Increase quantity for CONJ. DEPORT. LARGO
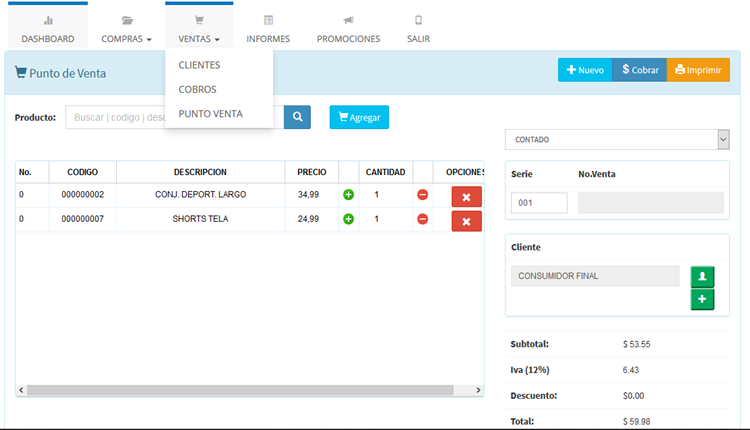 [x=348, y=194]
